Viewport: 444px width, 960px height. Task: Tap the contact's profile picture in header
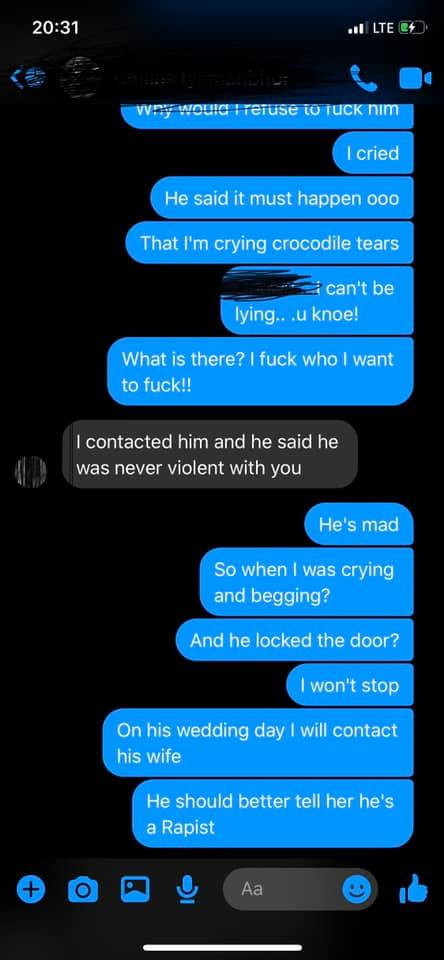point(80,77)
